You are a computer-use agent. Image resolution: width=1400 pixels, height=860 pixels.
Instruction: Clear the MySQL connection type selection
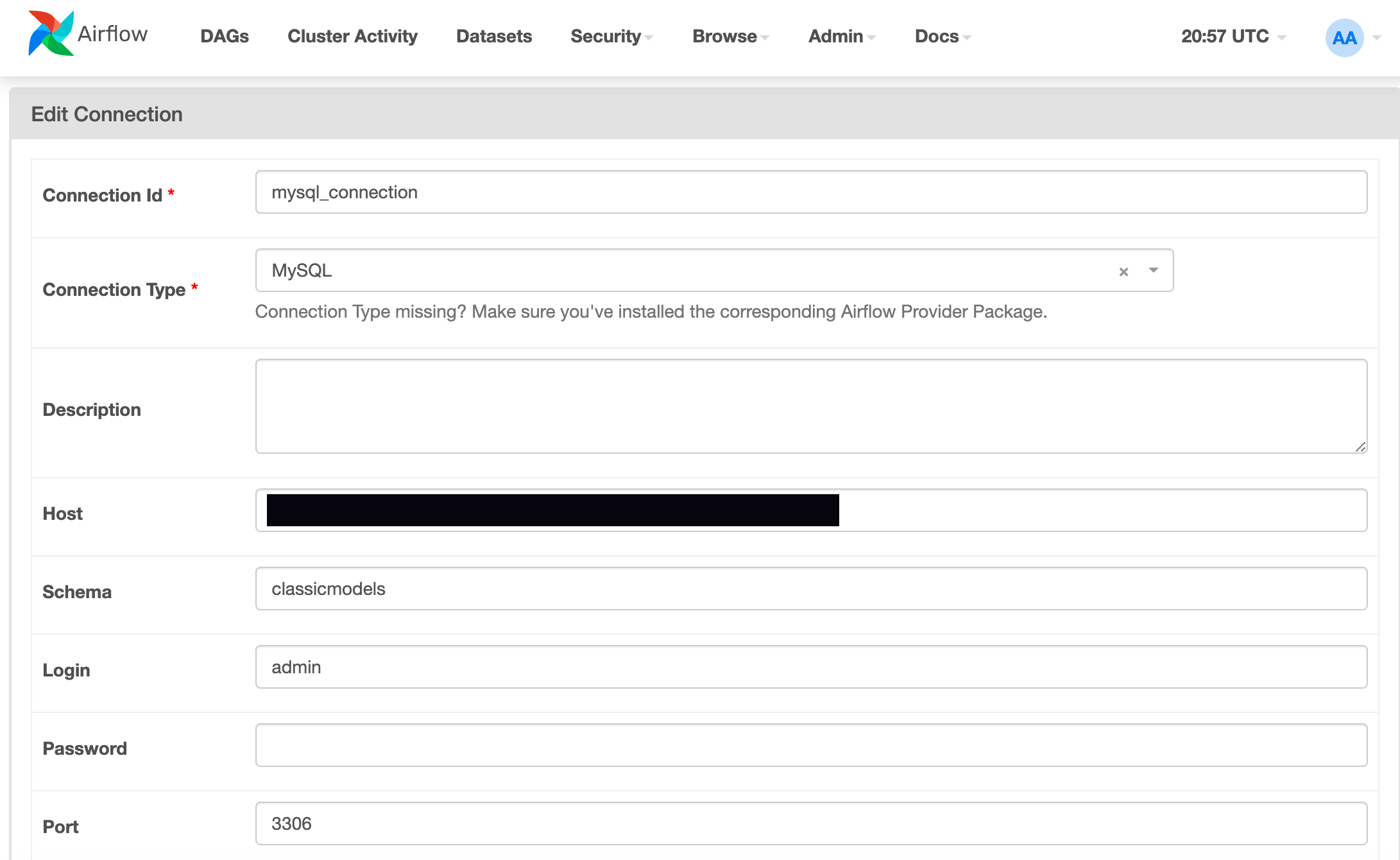(x=1123, y=272)
